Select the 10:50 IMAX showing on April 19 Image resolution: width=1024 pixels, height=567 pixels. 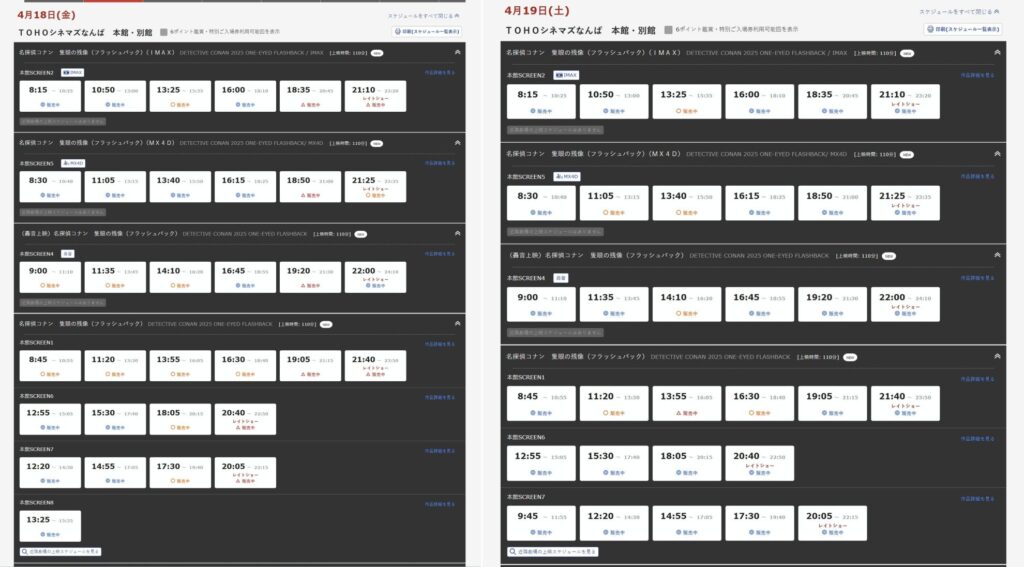(x=614, y=101)
